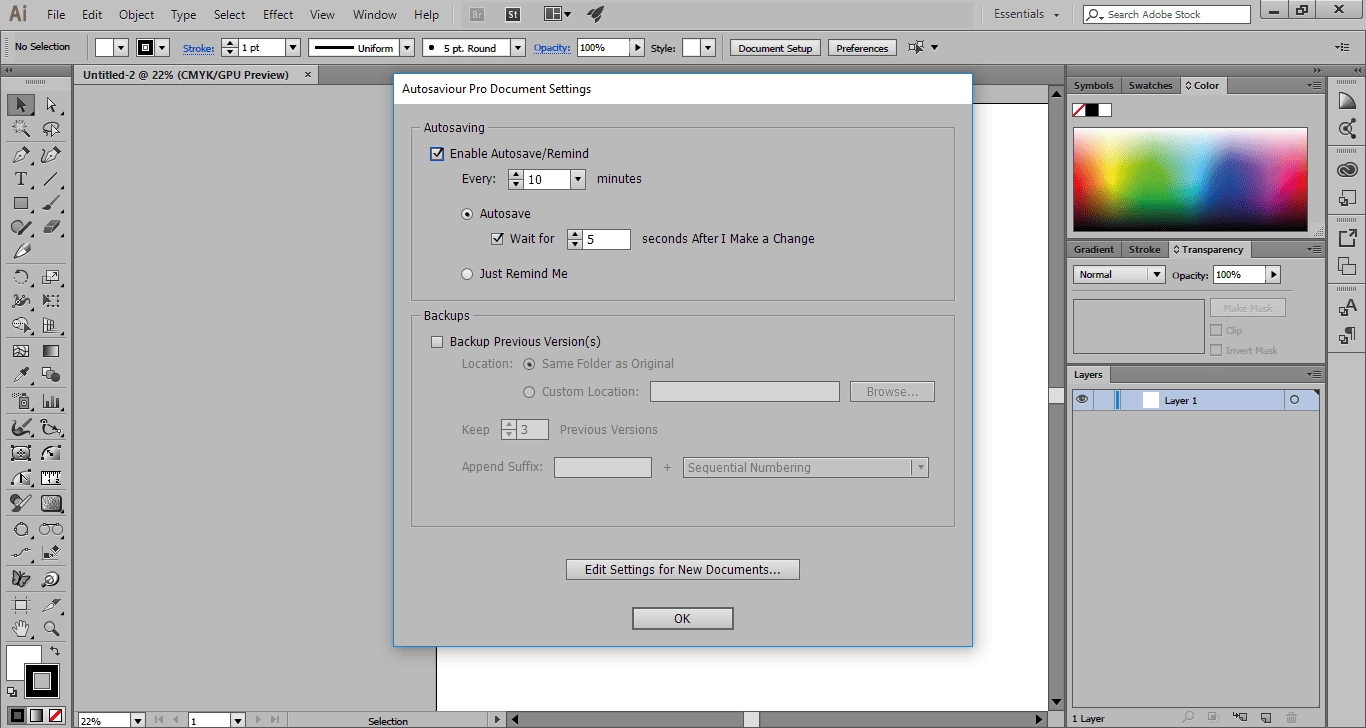The width and height of the screenshot is (1366, 728).
Task: Open the 5 pt. Round brush dropdown
Action: point(517,48)
